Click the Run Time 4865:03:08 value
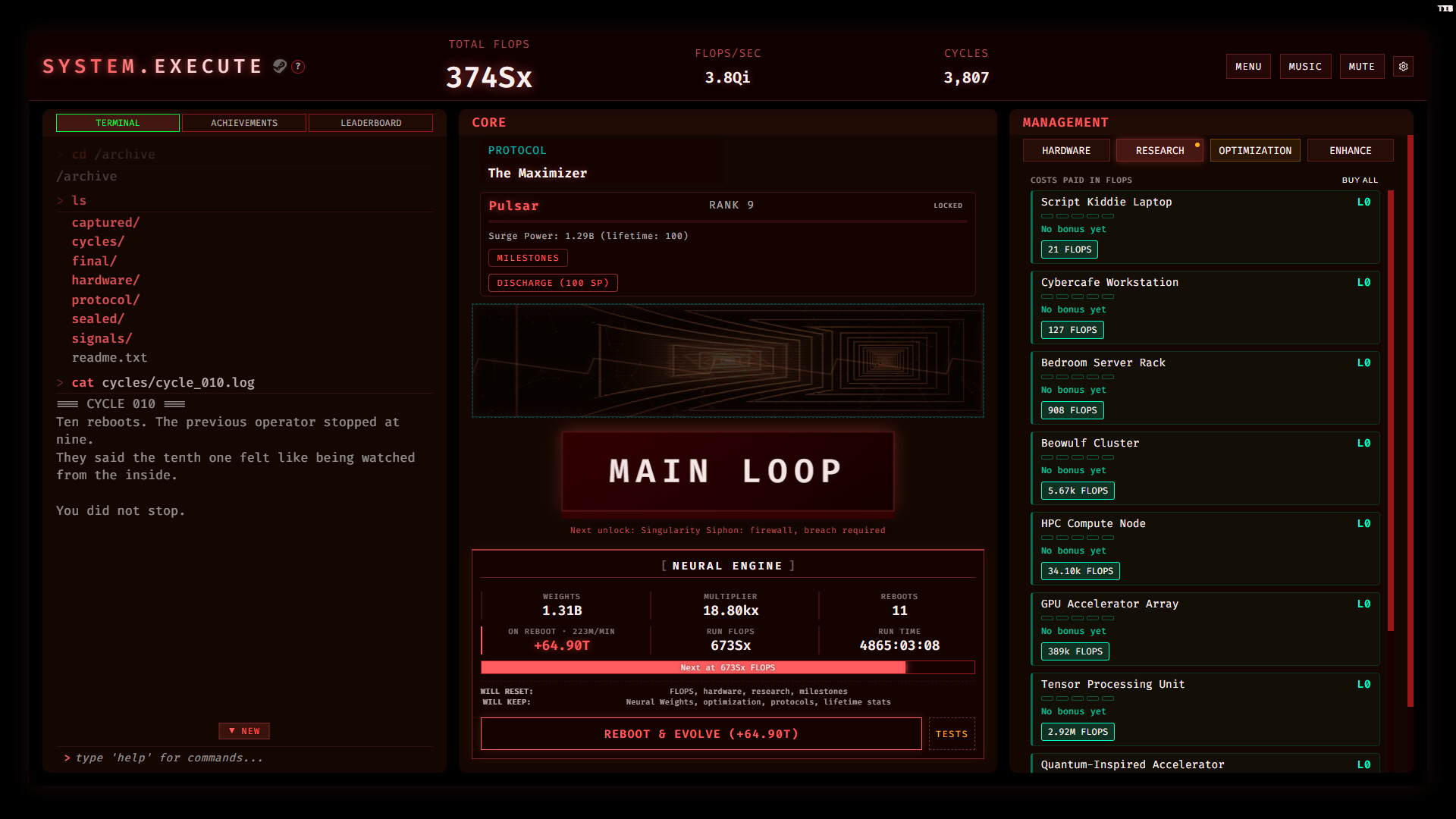Screen dimensions: 1456x819 (x=899, y=645)
